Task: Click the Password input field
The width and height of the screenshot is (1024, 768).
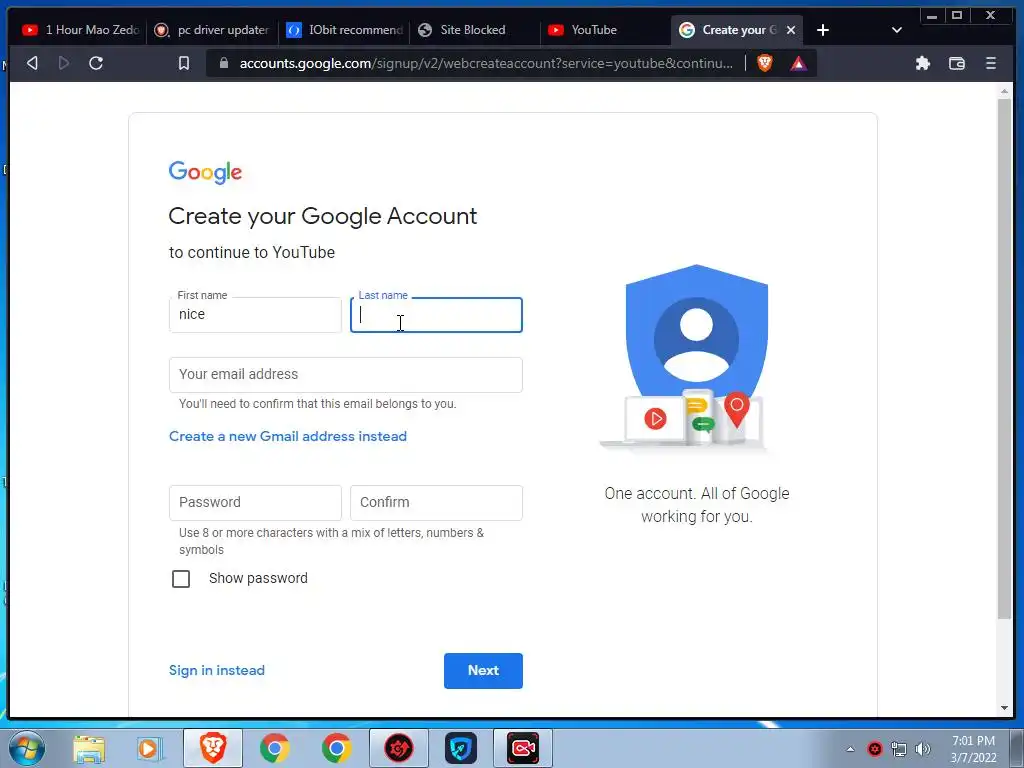Action: pos(255,503)
